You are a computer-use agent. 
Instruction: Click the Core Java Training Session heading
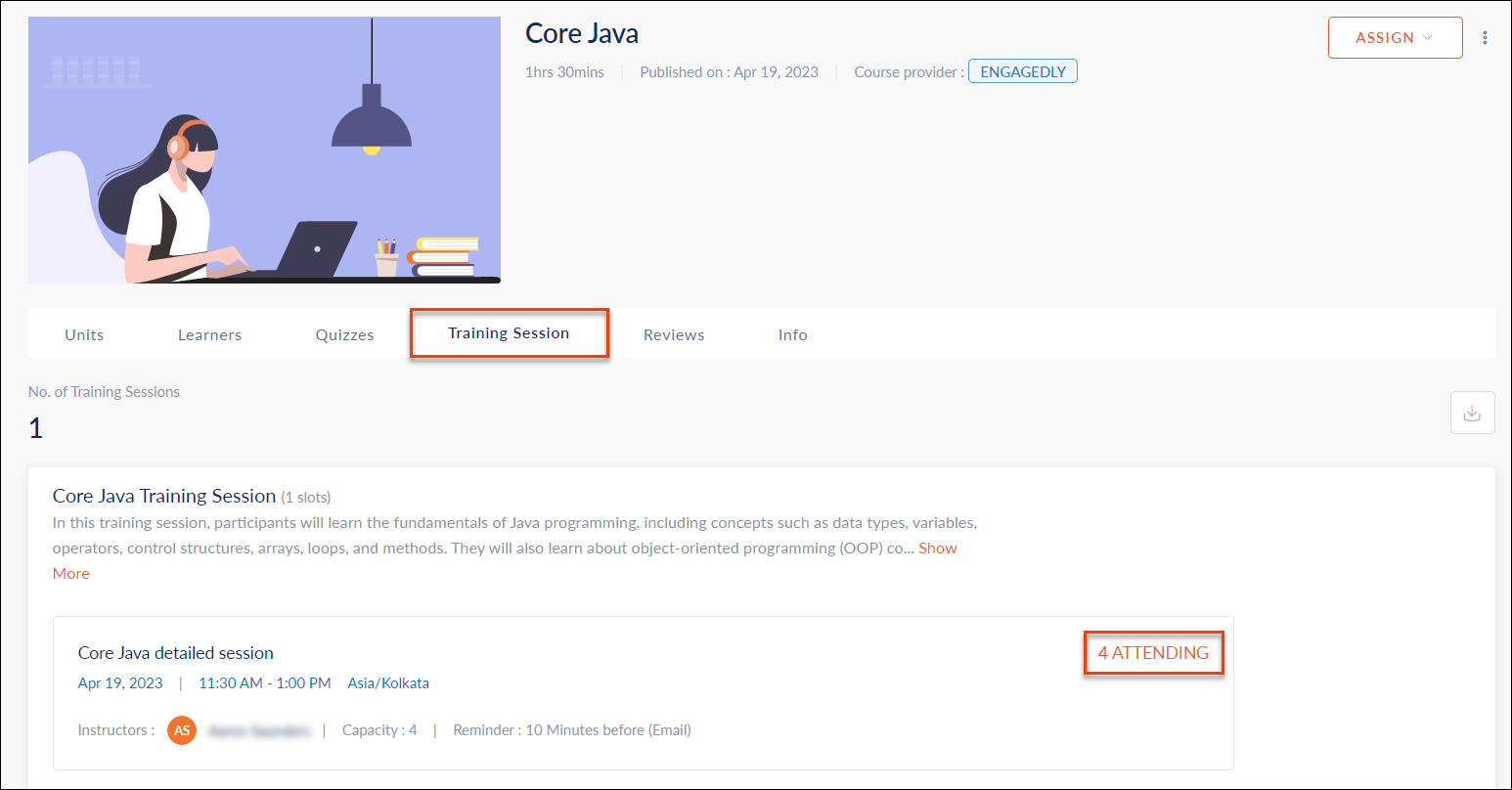coord(164,496)
